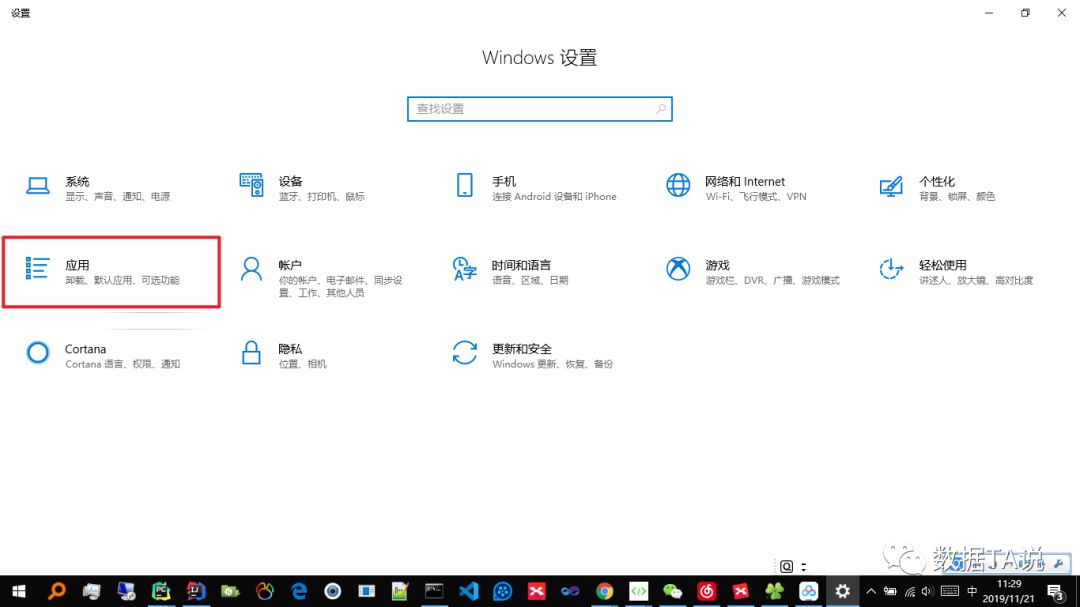Open the terminal icon on taskbar
Viewport: 1080px width, 607px height.
tap(434, 591)
